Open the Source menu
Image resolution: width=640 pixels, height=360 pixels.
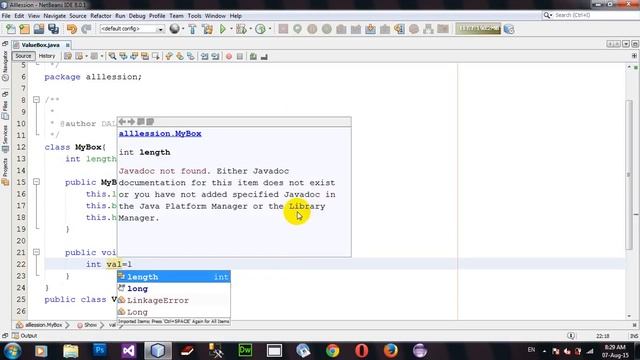78,16
